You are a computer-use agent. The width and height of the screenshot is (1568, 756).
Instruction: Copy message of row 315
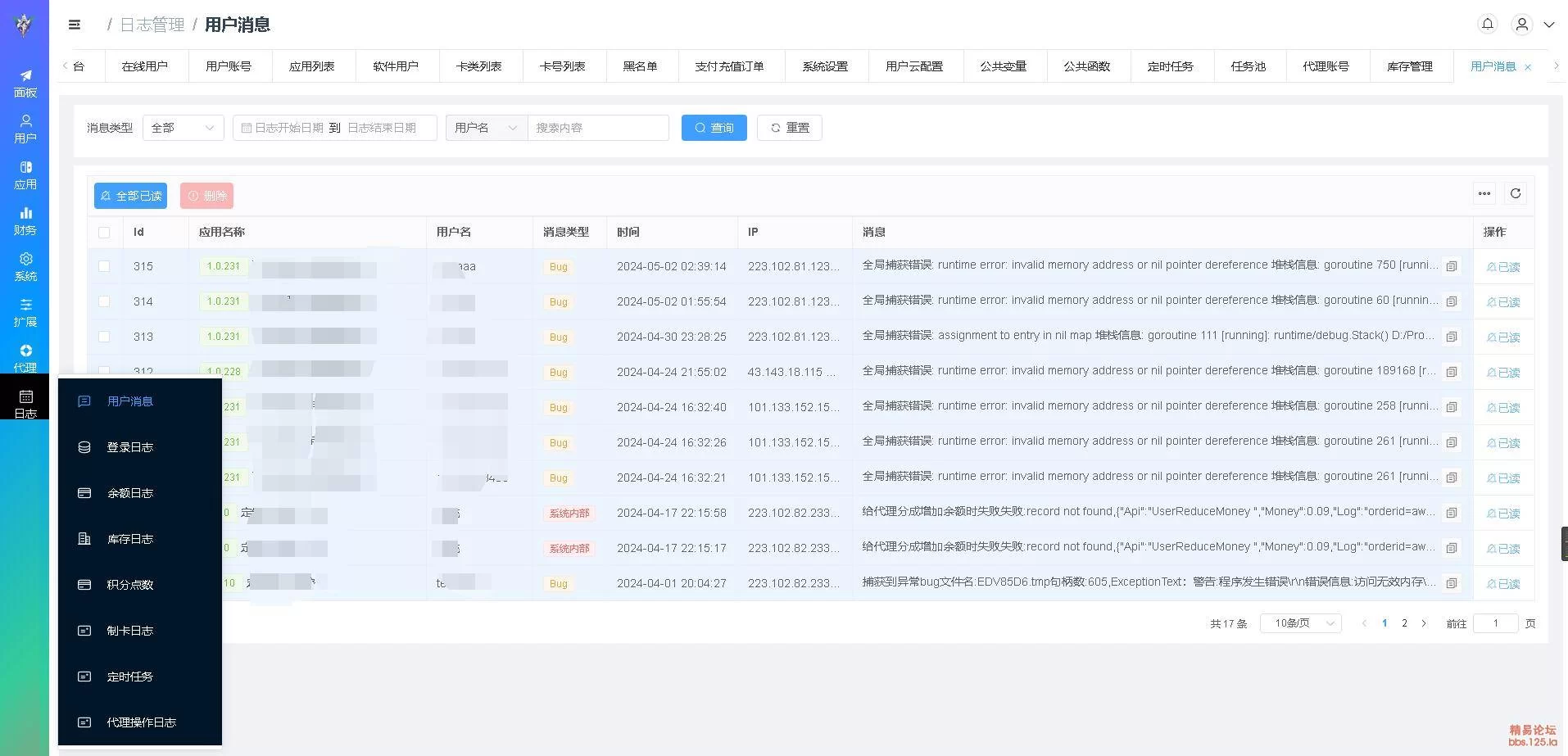coord(1452,267)
